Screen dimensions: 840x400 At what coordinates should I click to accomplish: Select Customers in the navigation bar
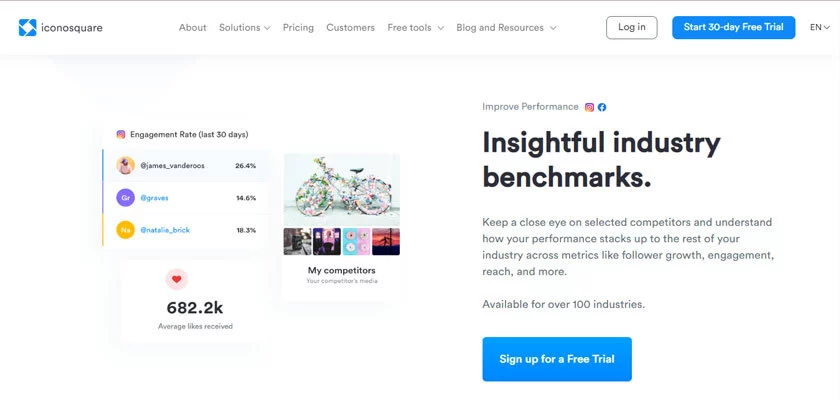[x=350, y=28]
